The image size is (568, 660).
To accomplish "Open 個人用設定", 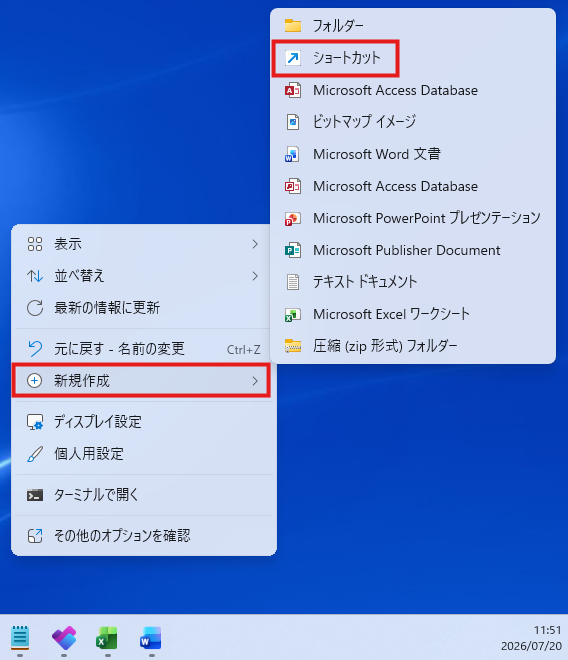I will [143, 454].
